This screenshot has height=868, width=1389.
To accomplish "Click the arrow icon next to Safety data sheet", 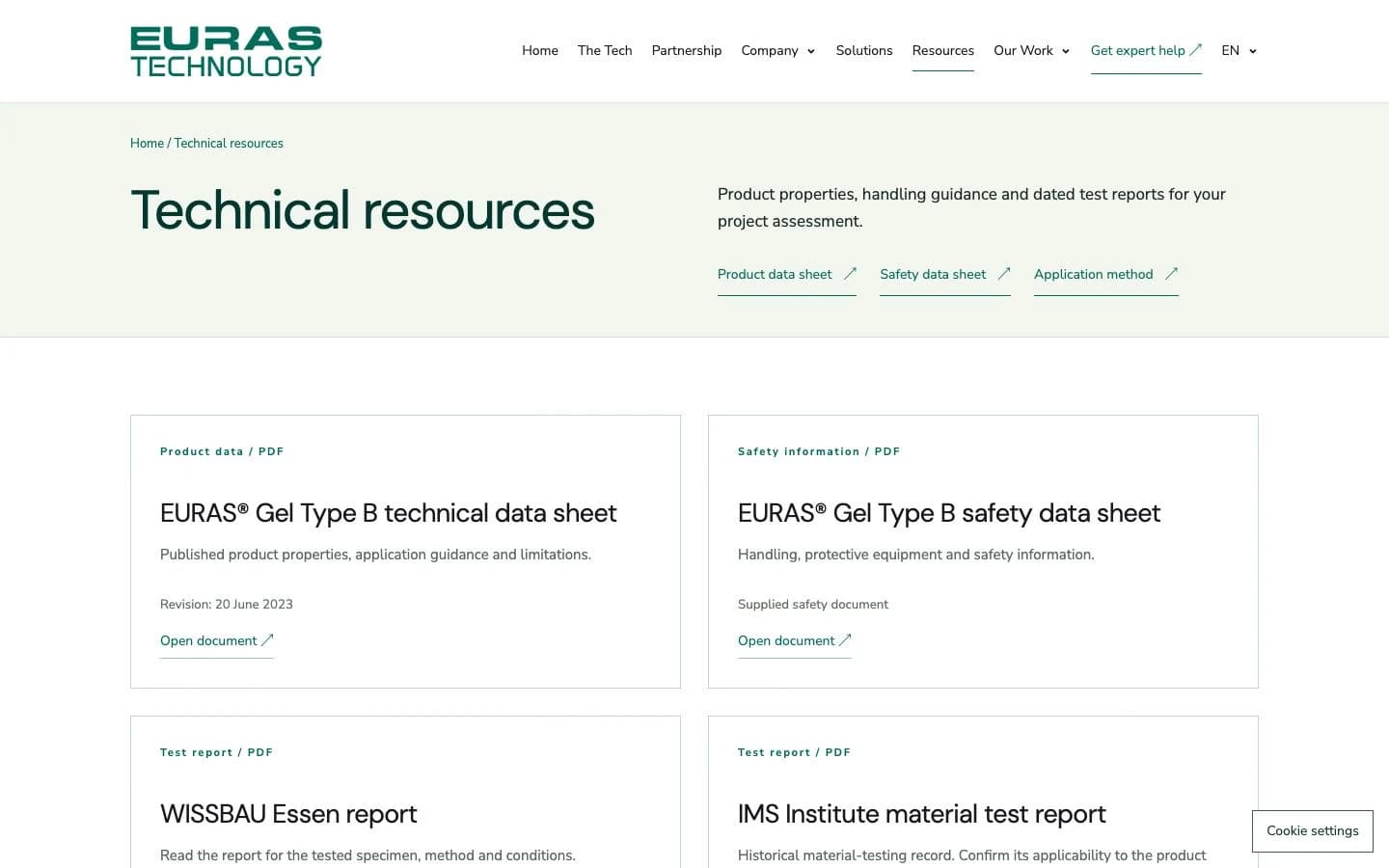I will click(1004, 274).
